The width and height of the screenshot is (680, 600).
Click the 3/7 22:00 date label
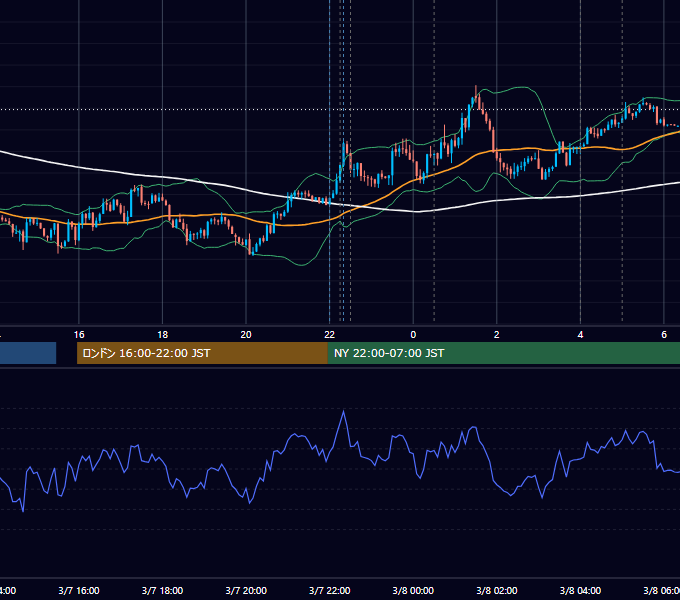coord(330,591)
